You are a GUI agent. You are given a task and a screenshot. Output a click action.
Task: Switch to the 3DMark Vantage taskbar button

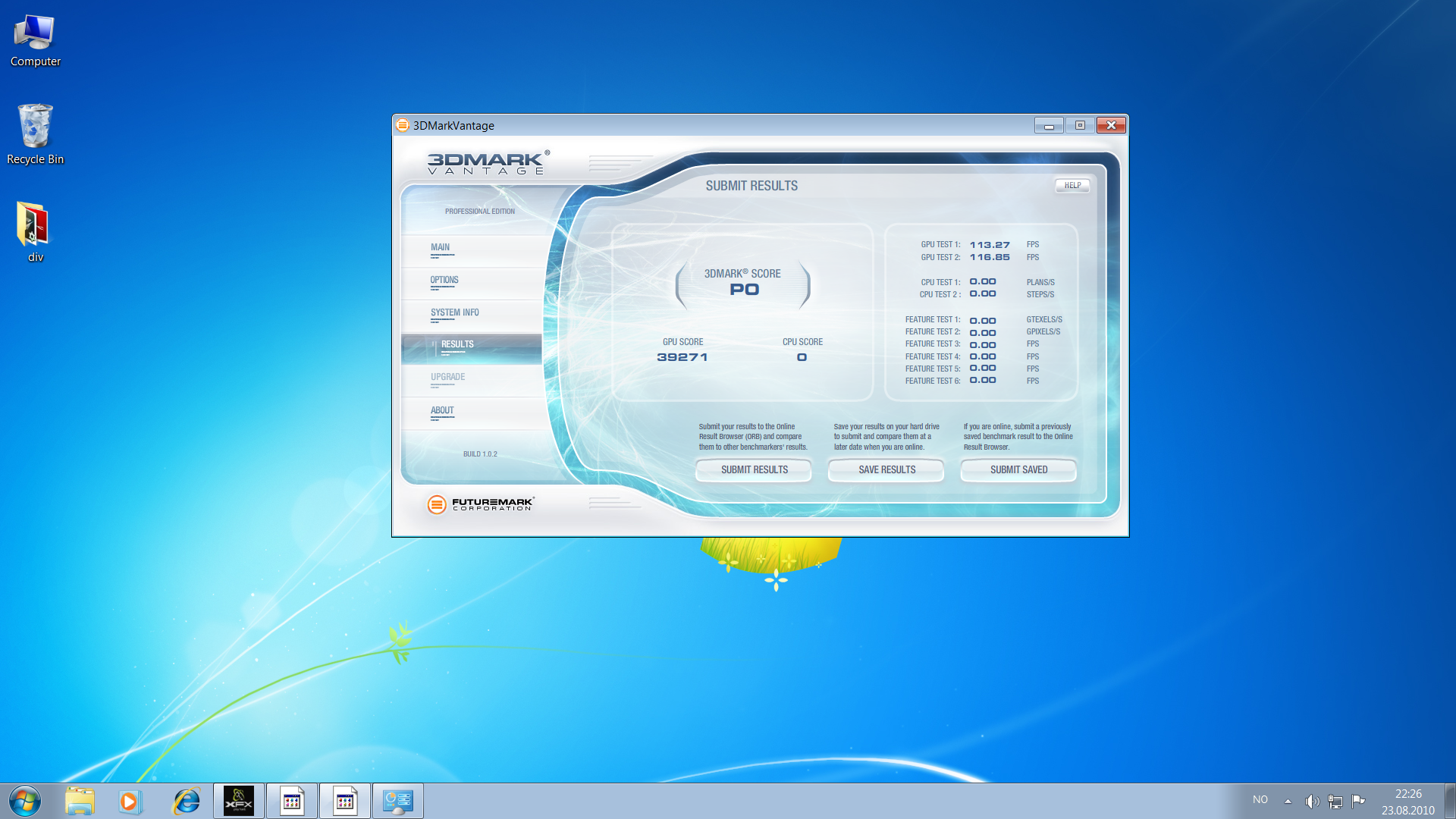pos(398,801)
